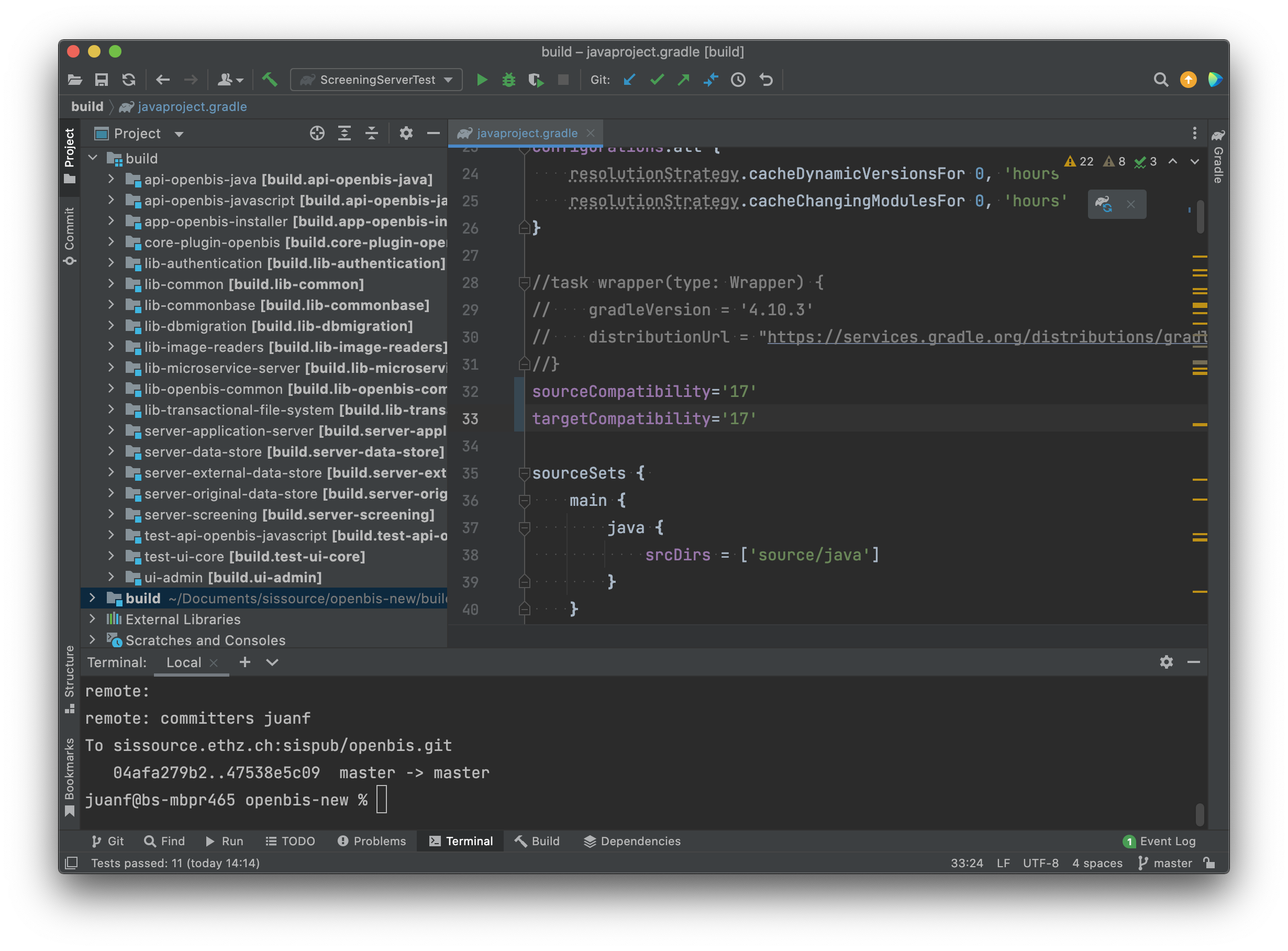
Task: Open the services.gradle.org distribution URL link
Action: (986, 337)
